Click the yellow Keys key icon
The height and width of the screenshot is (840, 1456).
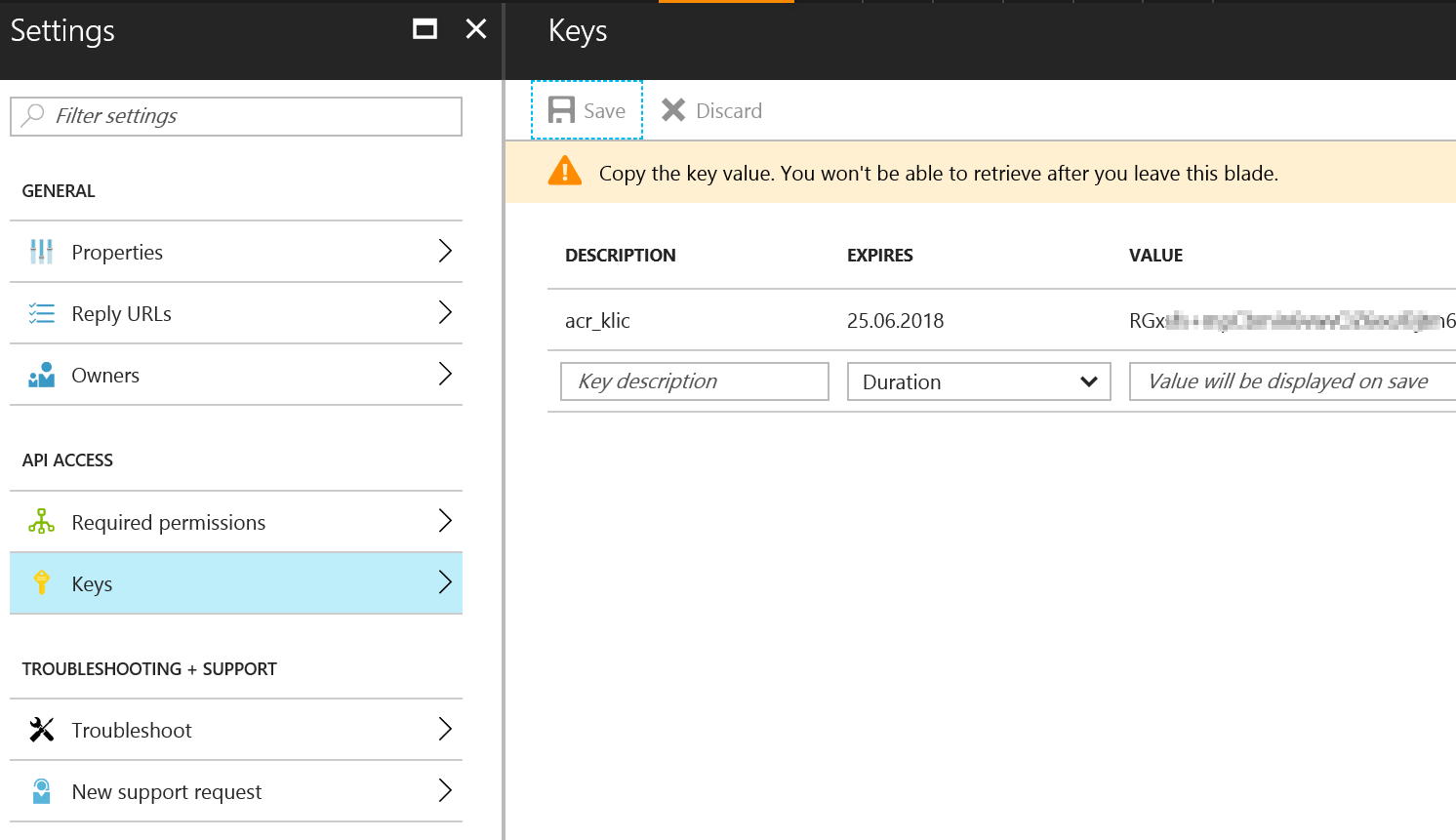[41, 583]
